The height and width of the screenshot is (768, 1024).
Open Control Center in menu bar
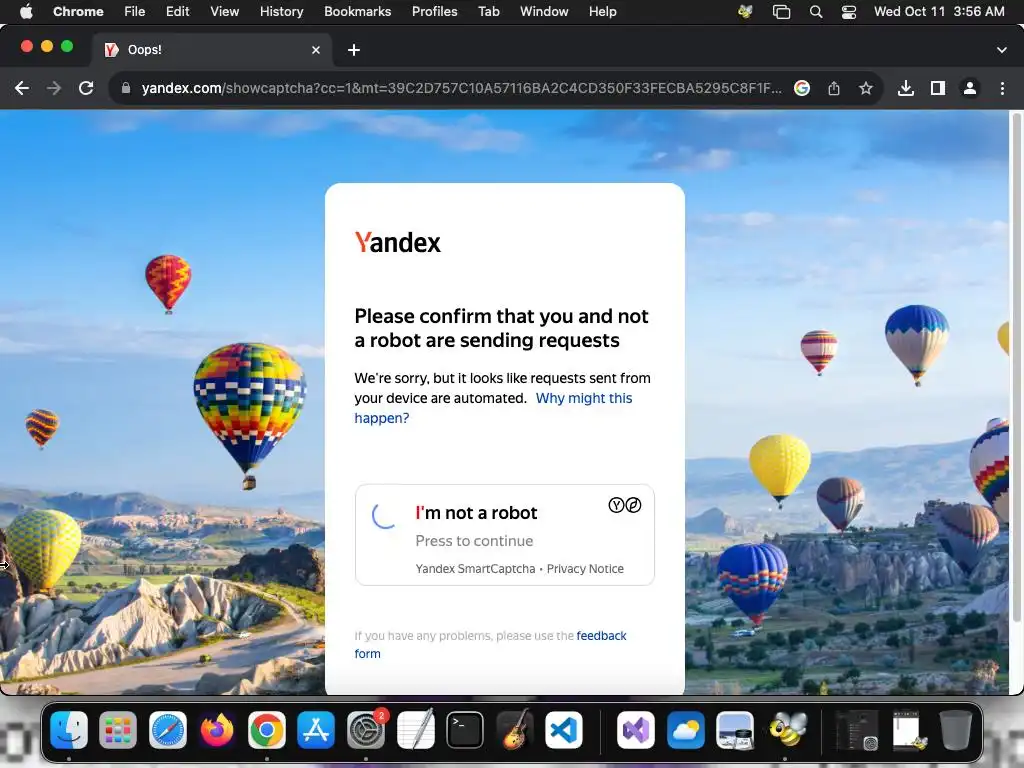point(849,11)
